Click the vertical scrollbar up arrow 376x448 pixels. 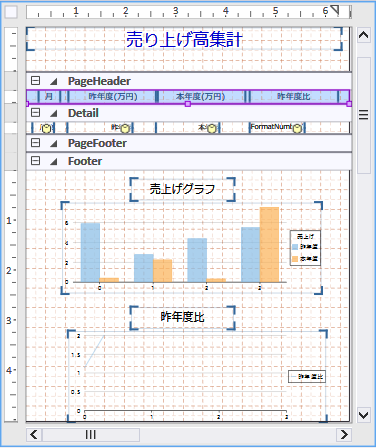coord(363,35)
